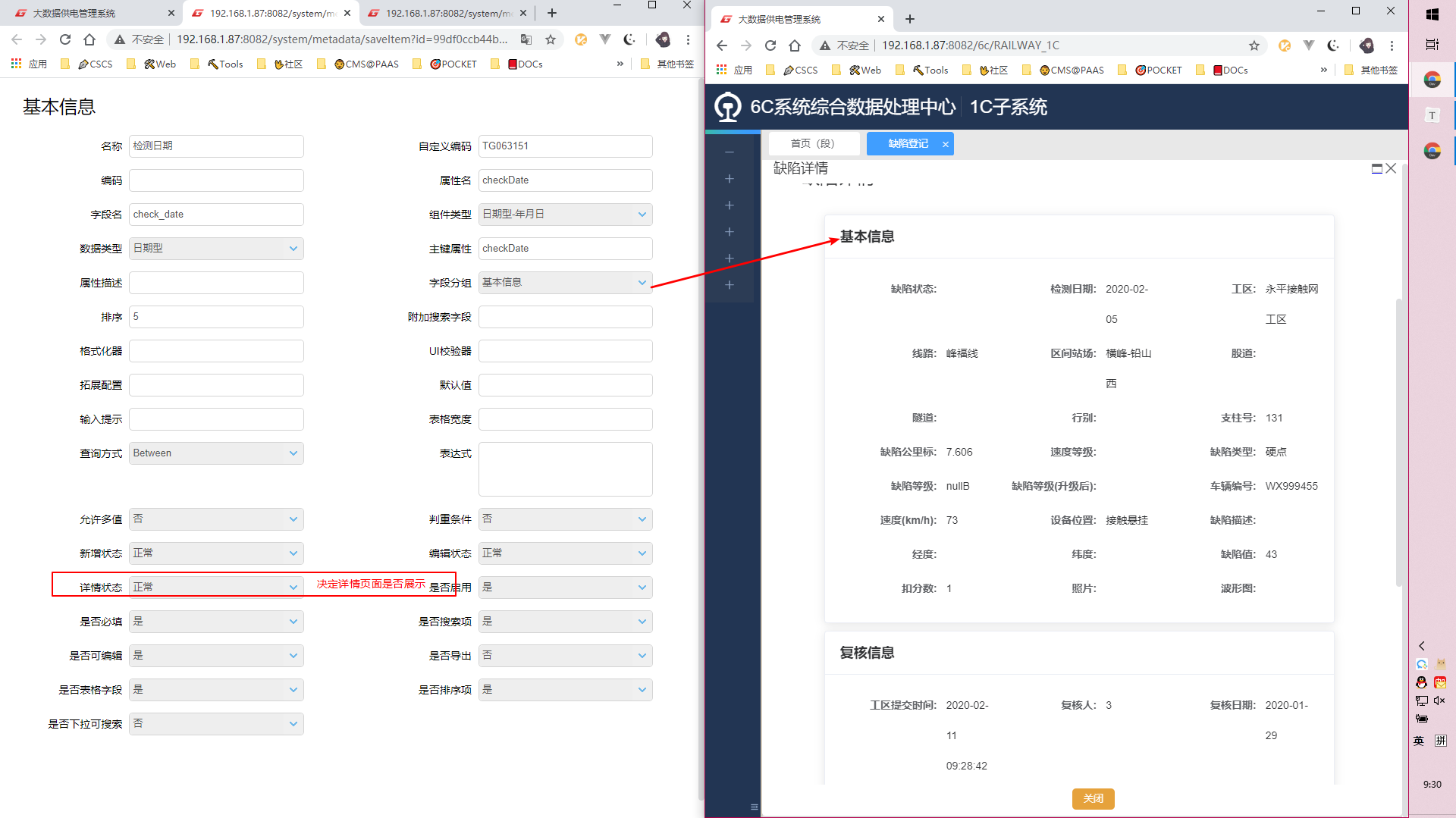Open 其他书签 folder in right browser
The height and width of the screenshot is (818, 1456).
(1370, 70)
